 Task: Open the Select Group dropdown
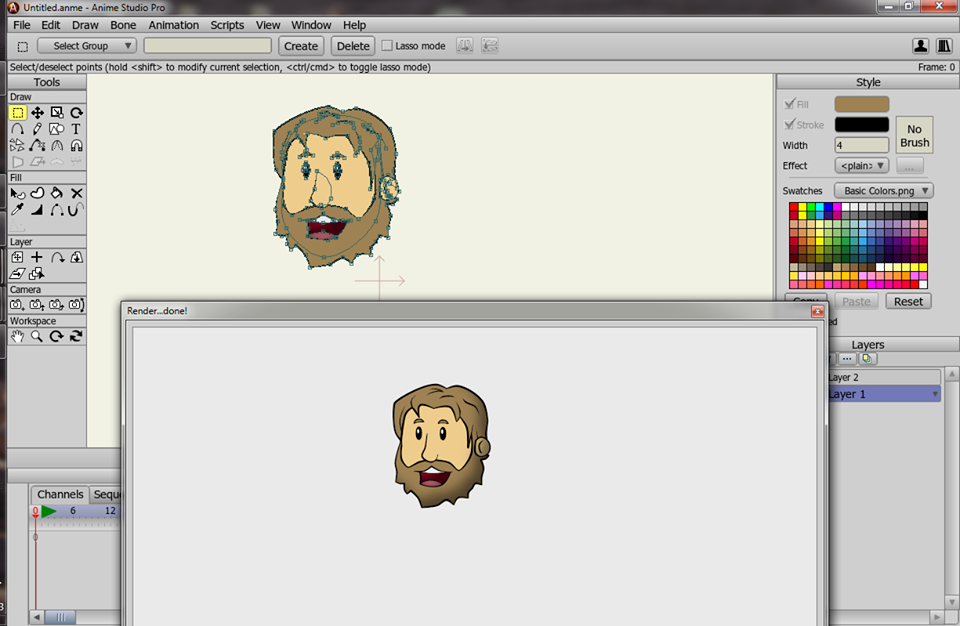[x=86, y=46]
